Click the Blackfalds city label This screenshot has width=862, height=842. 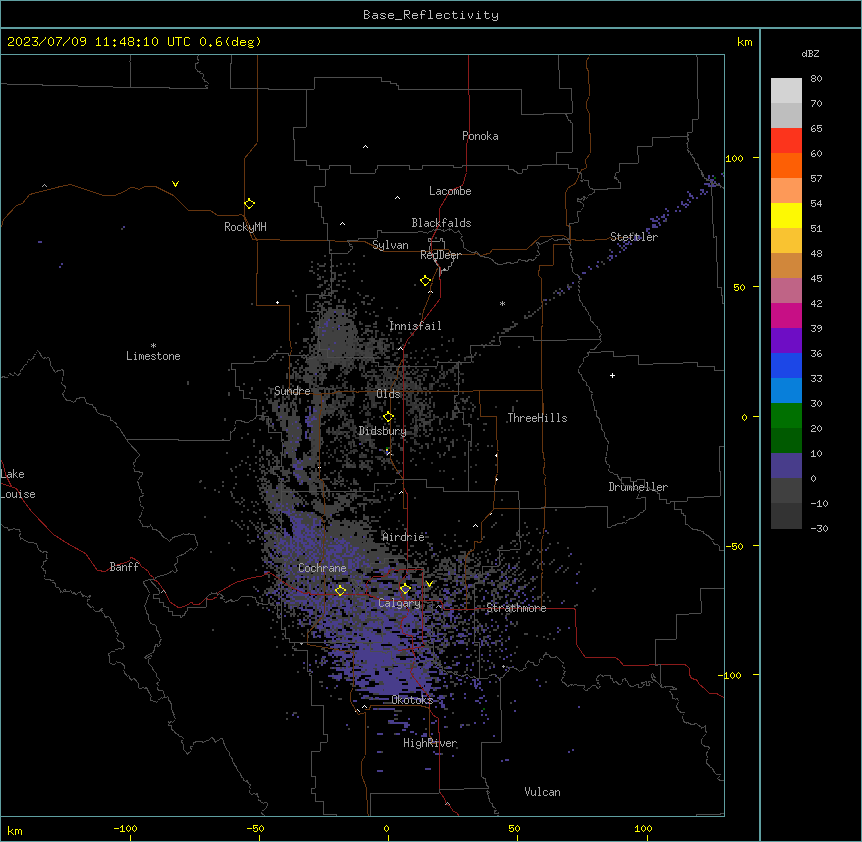pos(441,223)
